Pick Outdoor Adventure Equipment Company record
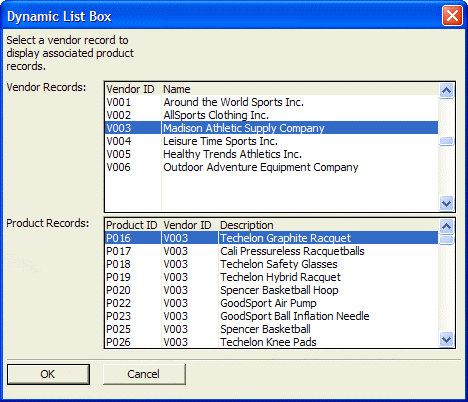 pyautogui.click(x=271, y=167)
